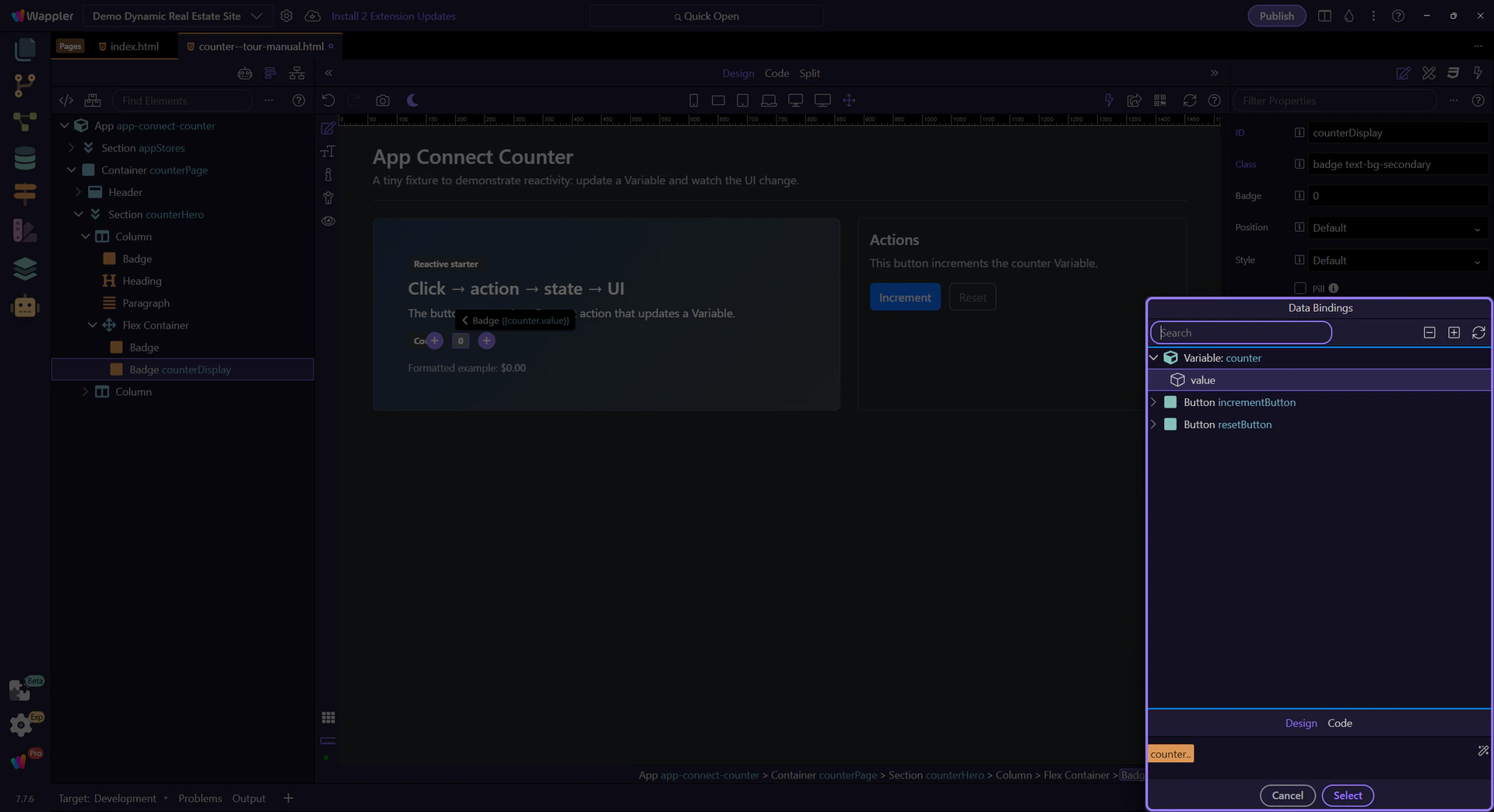Enable the Pill checkbox

(x=1299, y=288)
